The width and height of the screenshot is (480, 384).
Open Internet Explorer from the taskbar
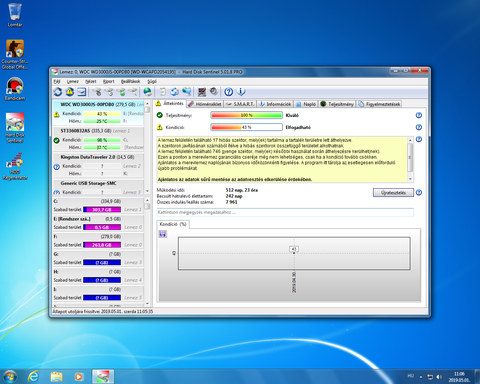point(33,377)
